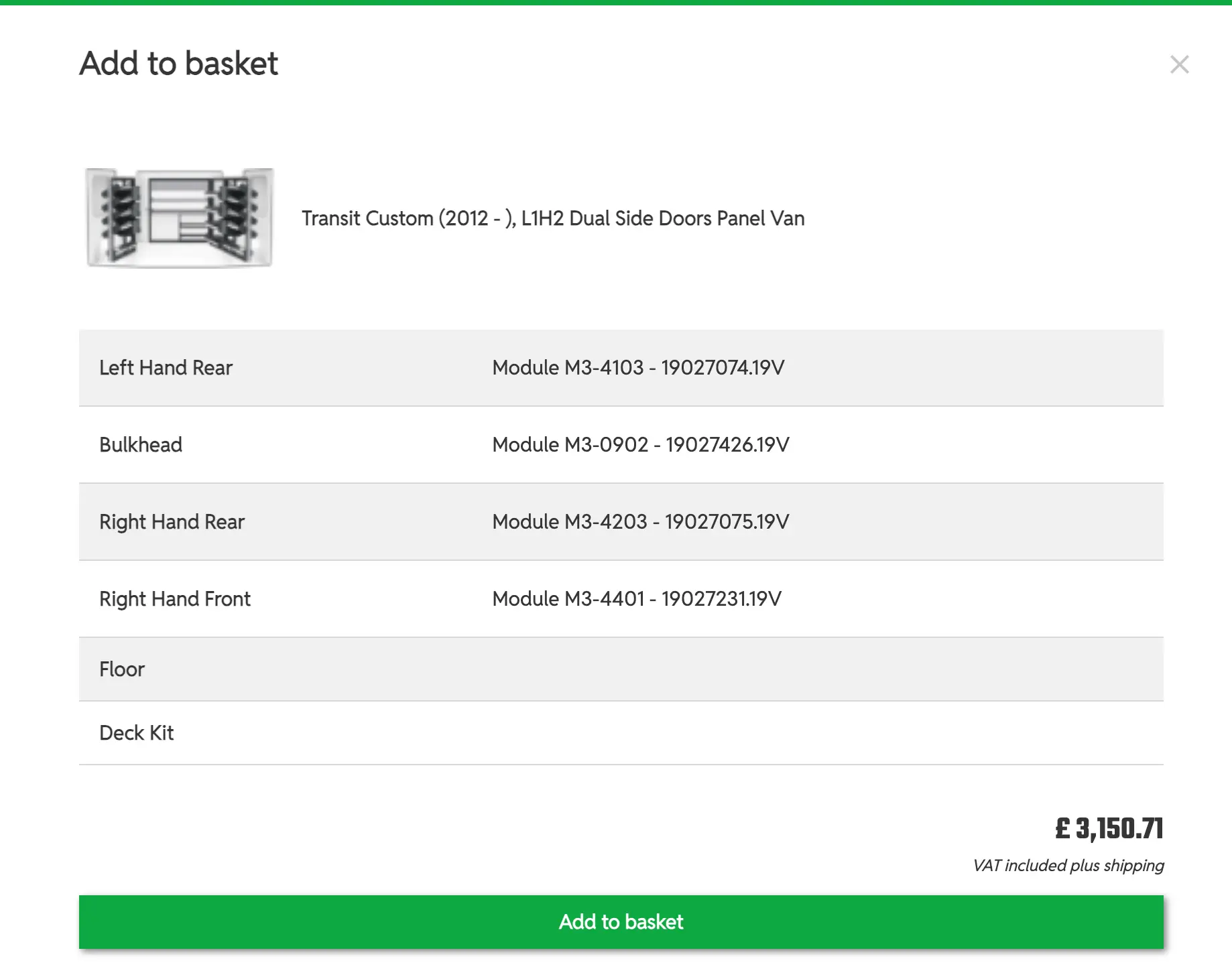Viewport: 1232px width, 977px height.
Task: Click the Deck Kit row label
Action: point(136,733)
